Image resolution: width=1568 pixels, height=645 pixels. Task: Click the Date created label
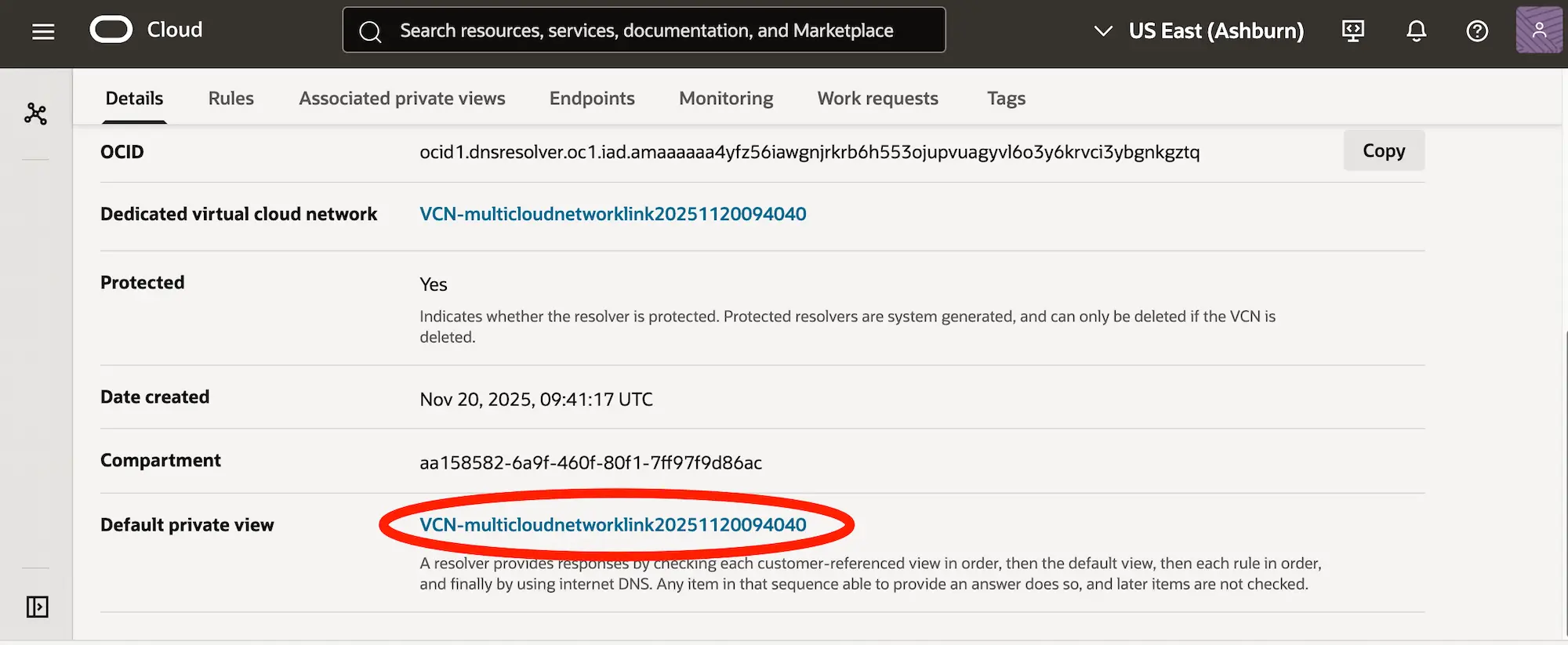pyautogui.click(x=154, y=397)
